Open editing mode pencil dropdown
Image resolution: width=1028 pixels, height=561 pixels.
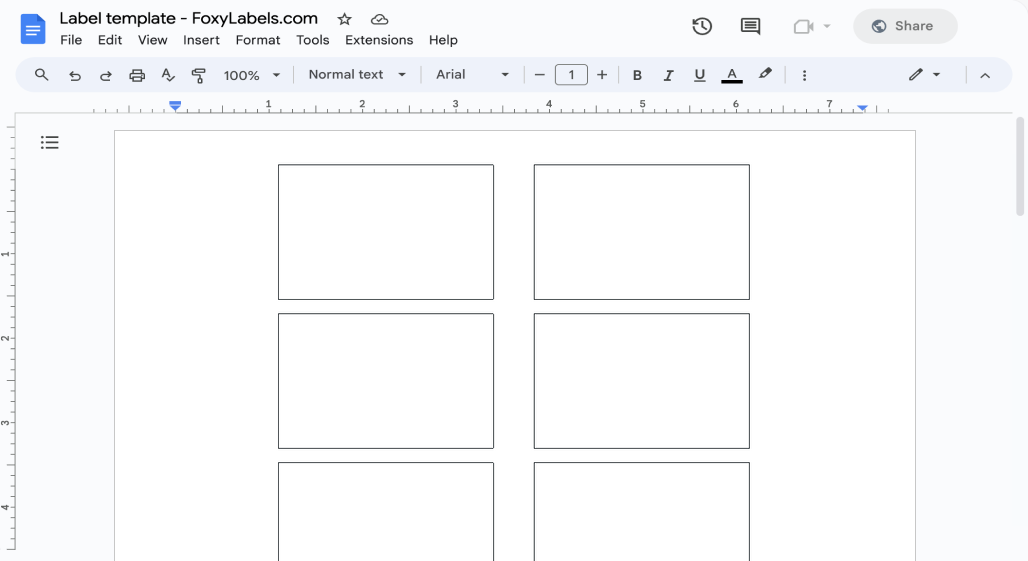(924, 75)
